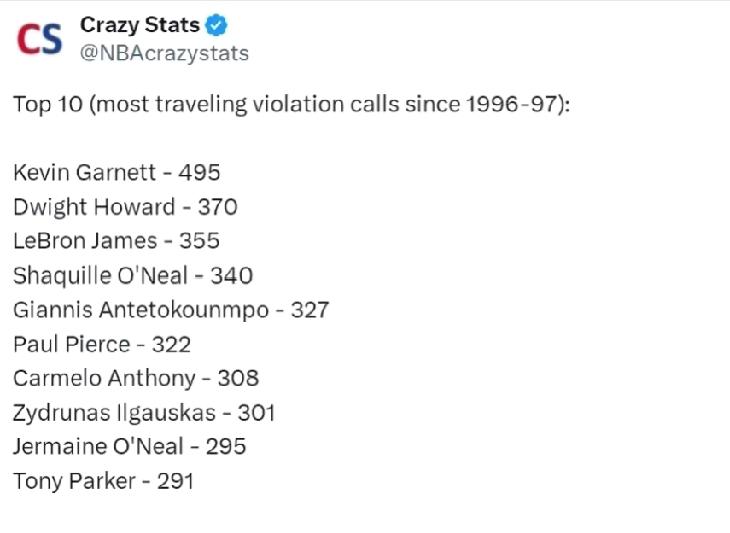Click the blue verified checkmark badge
730x533 pixels.
(216, 25)
